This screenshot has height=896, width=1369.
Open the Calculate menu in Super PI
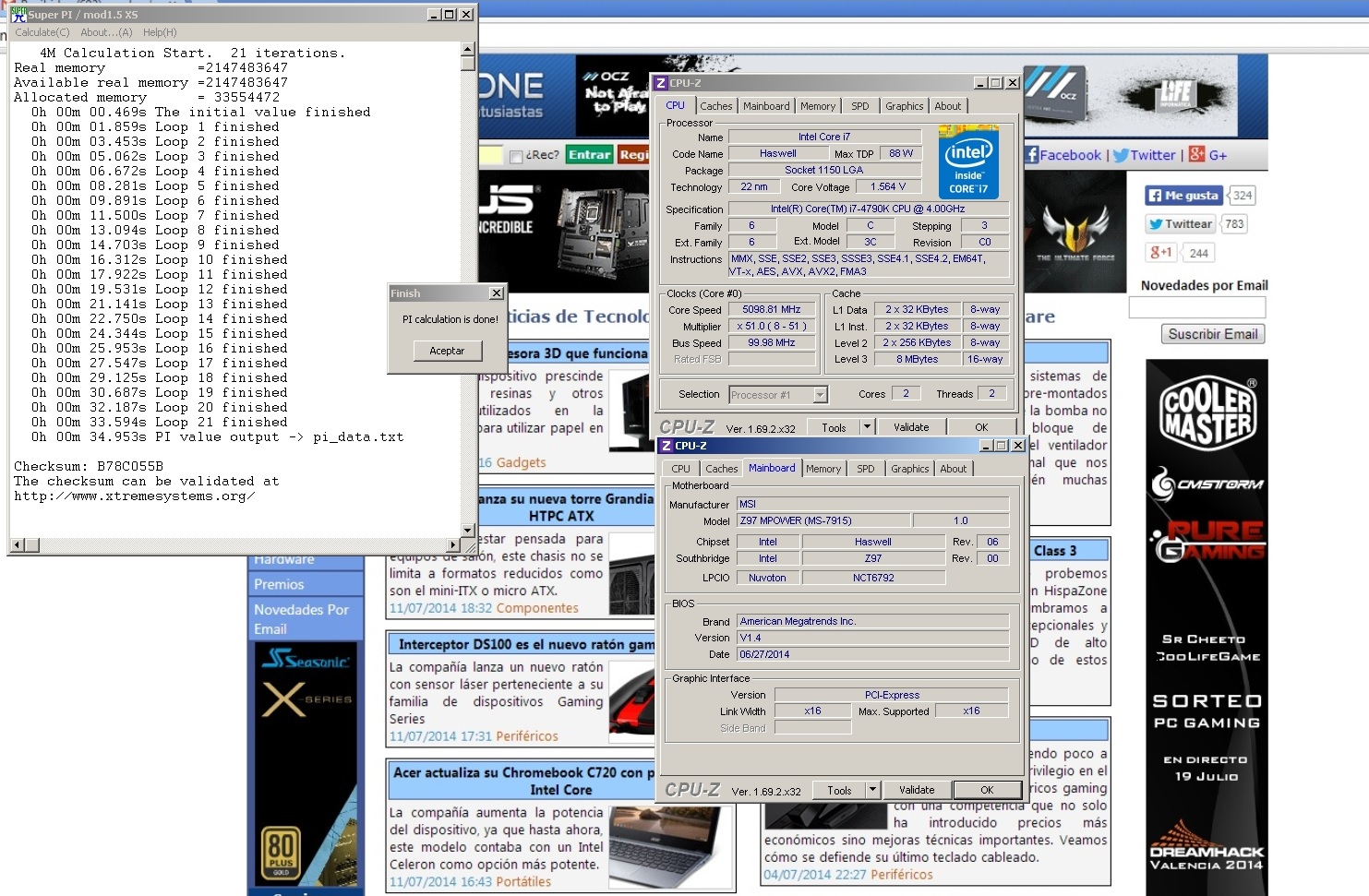click(42, 32)
